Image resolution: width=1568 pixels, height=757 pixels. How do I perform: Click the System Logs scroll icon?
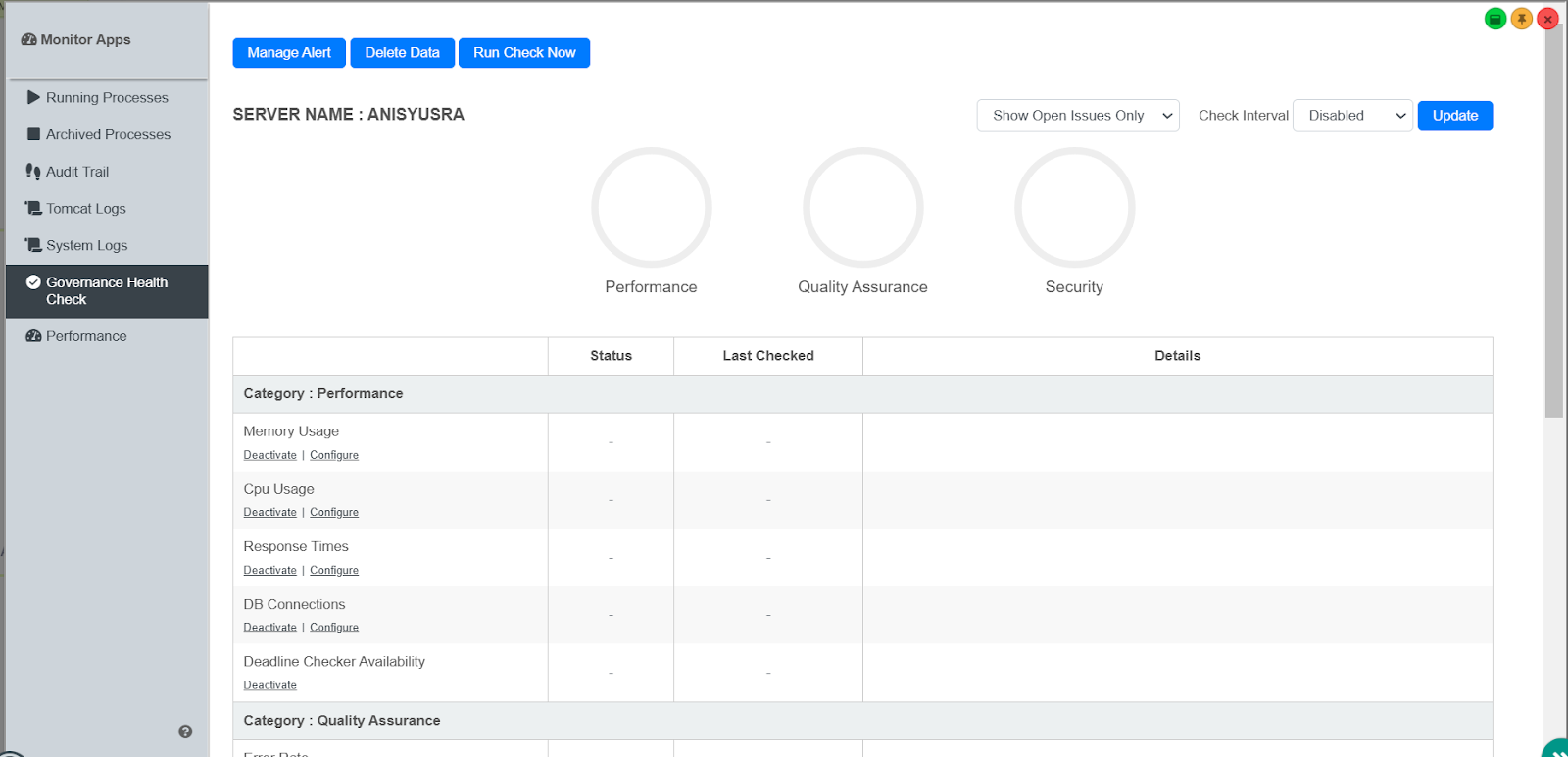pyautogui.click(x=33, y=245)
